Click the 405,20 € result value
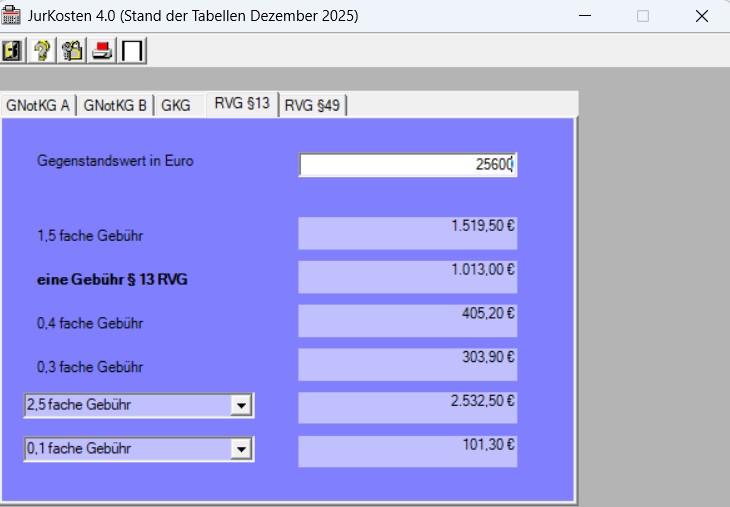This screenshot has height=507, width=730. coord(488,313)
